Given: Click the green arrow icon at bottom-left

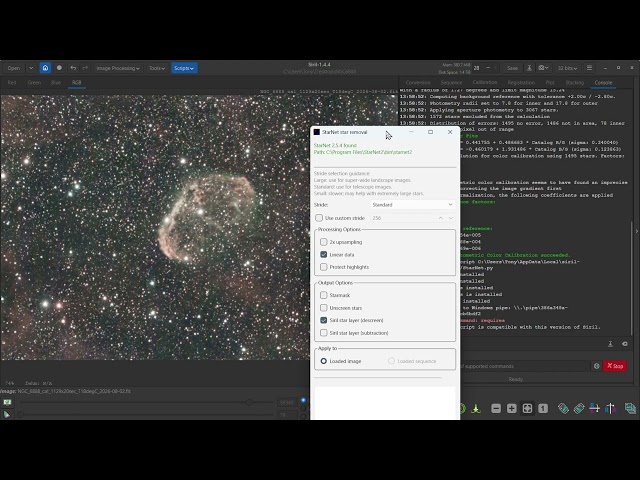Looking at the screenshot, I should pos(7,414).
